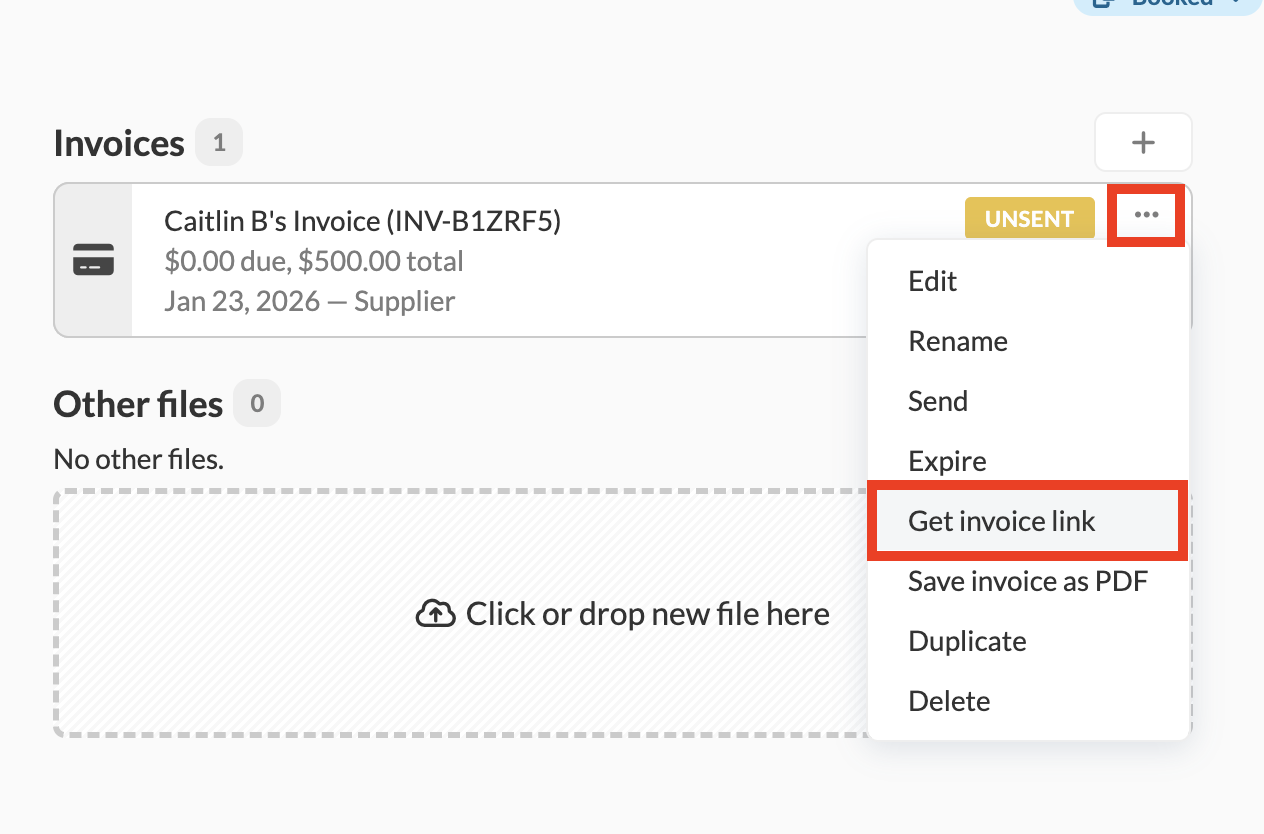This screenshot has width=1264, height=834.
Task: Click the plus button to add invoice
Action: [x=1143, y=143]
